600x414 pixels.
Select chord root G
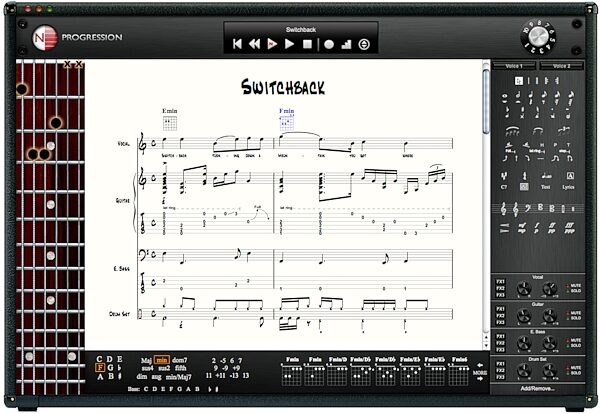pos(110,368)
